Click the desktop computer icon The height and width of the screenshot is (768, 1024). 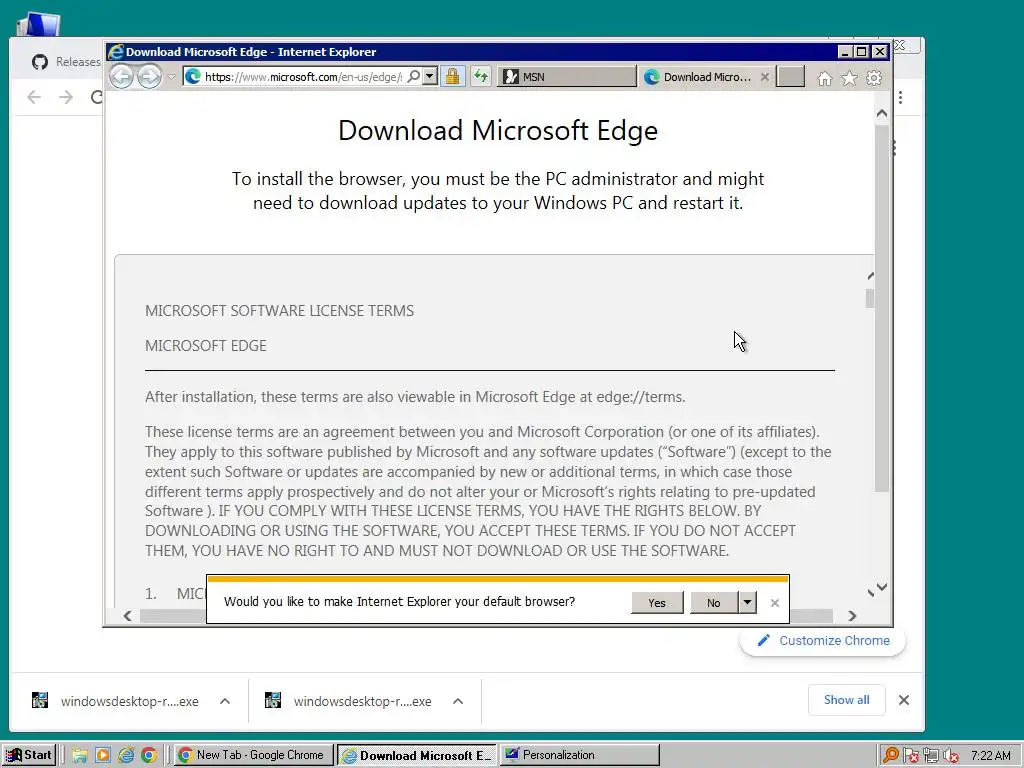pyautogui.click(x=39, y=25)
